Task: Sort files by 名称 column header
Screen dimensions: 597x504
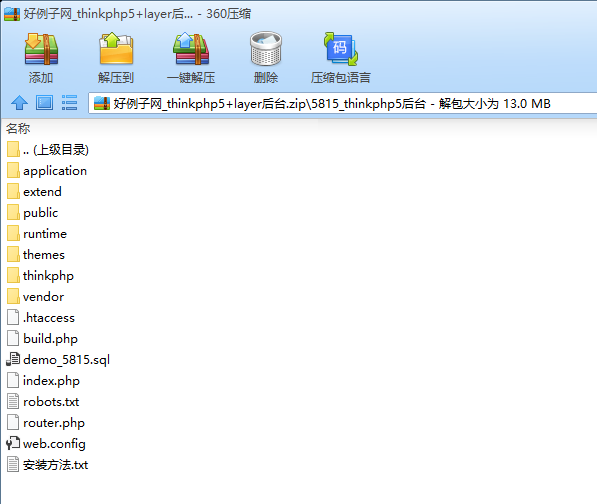Action: coord(18,129)
